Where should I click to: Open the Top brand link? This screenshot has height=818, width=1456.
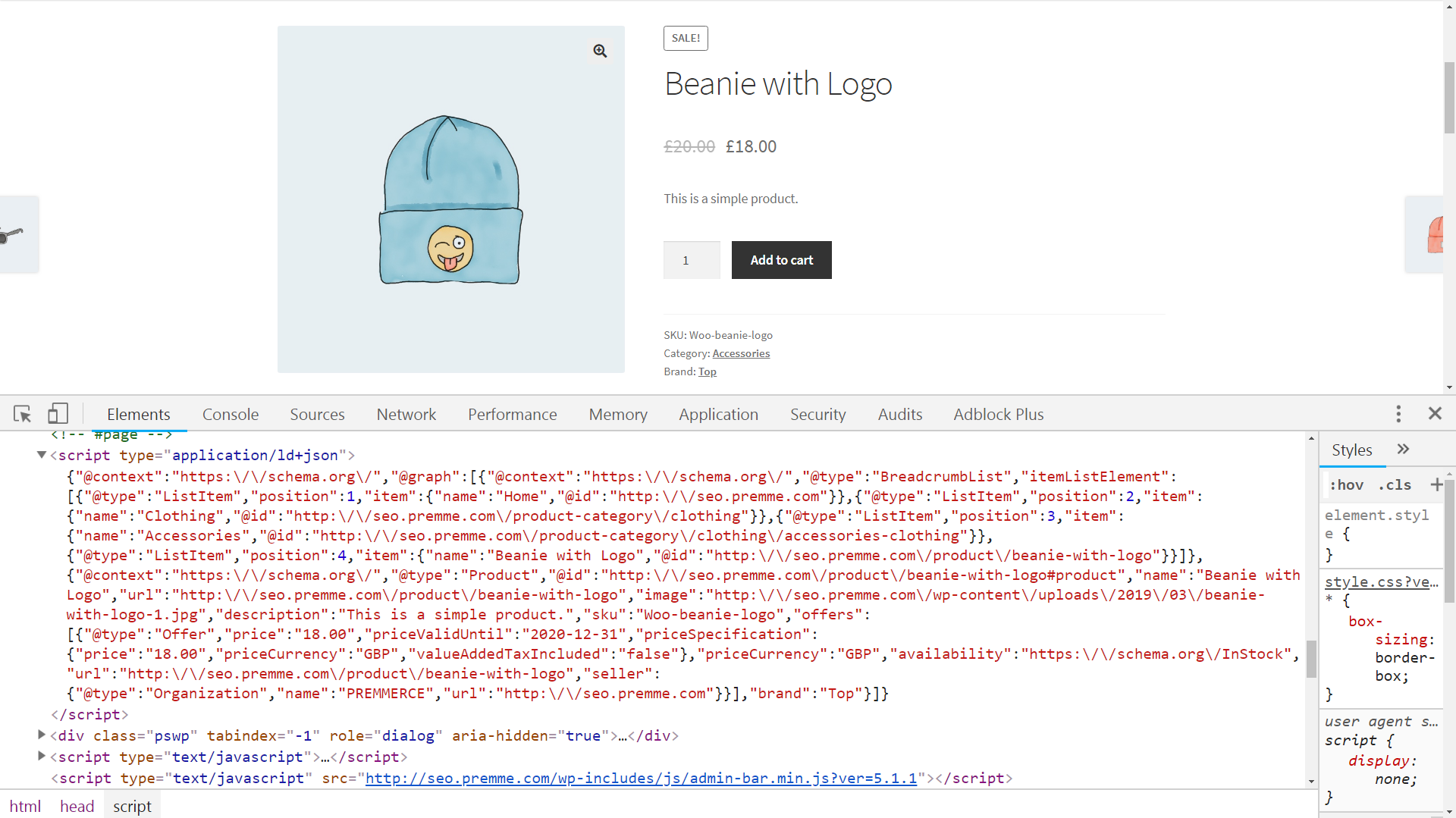[707, 371]
